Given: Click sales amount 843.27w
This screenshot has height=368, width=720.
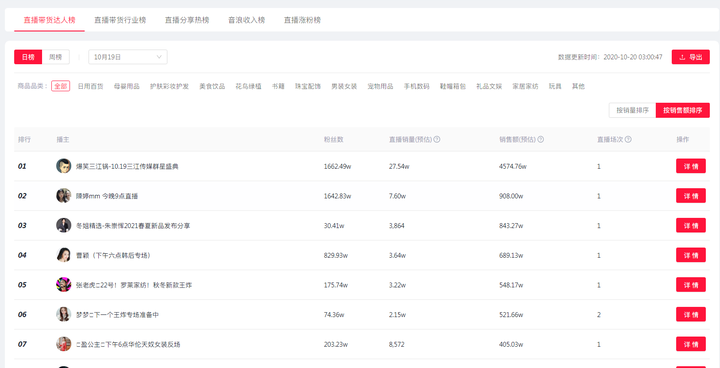Looking at the screenshot, I should point(511,226).
